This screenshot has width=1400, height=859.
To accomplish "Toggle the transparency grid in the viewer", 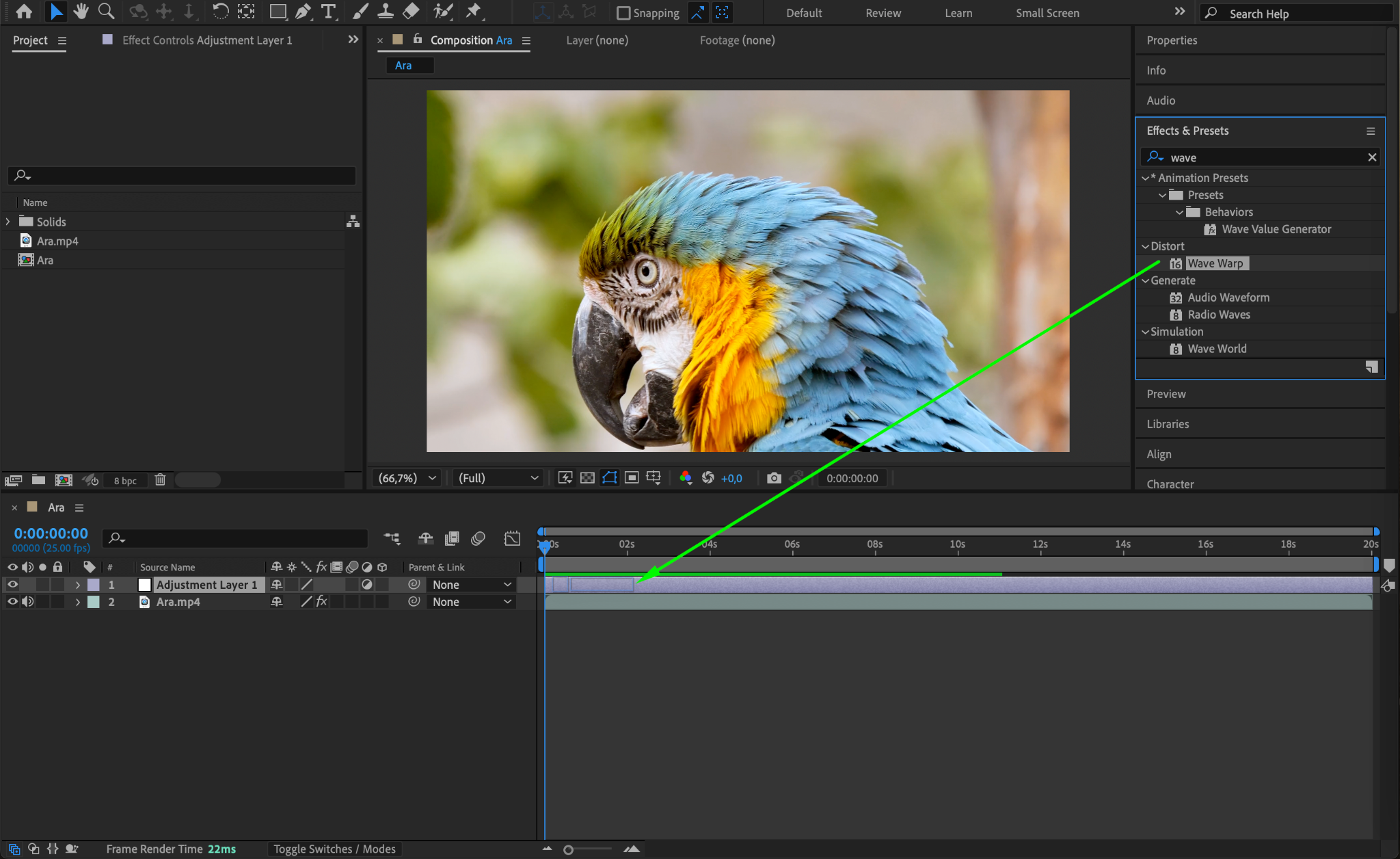I will click(x=587, y=478).
